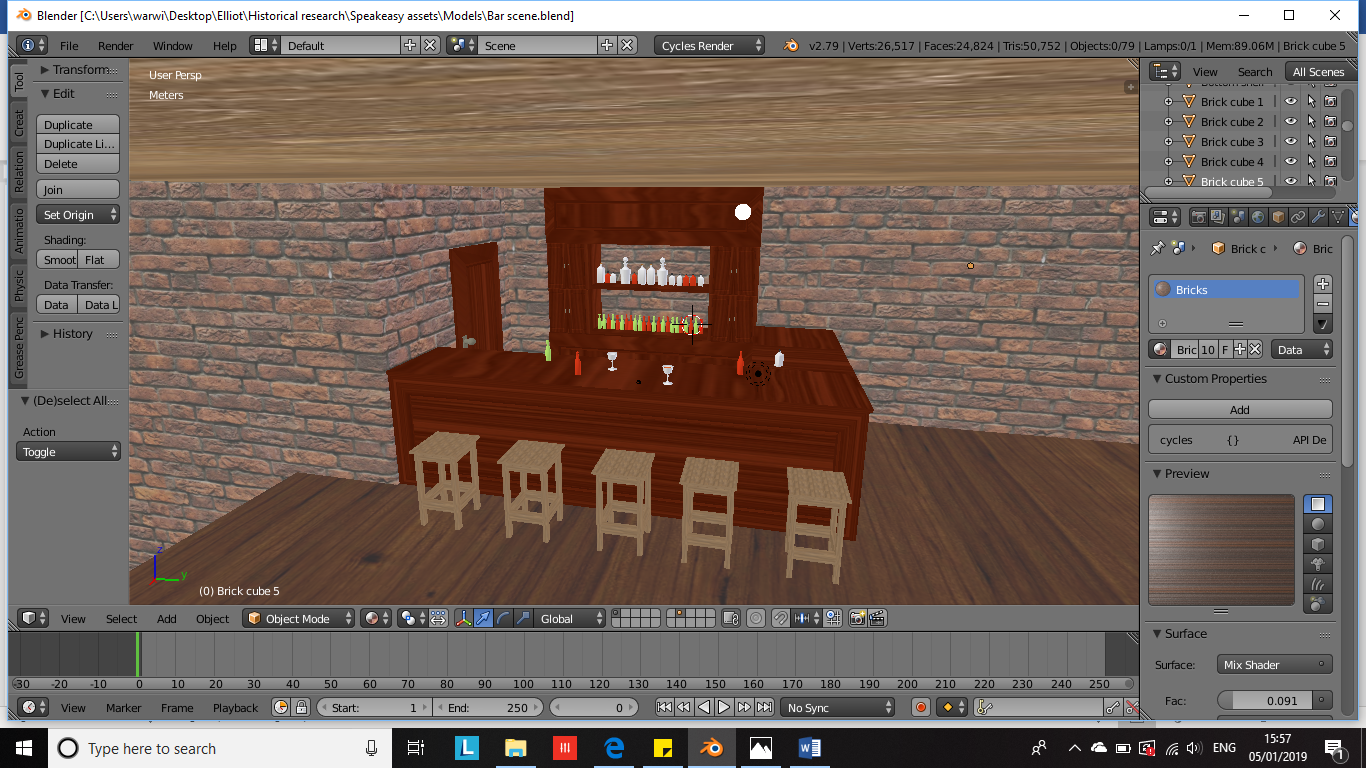Switch to the Relations sidebar tab

[18, 172]
